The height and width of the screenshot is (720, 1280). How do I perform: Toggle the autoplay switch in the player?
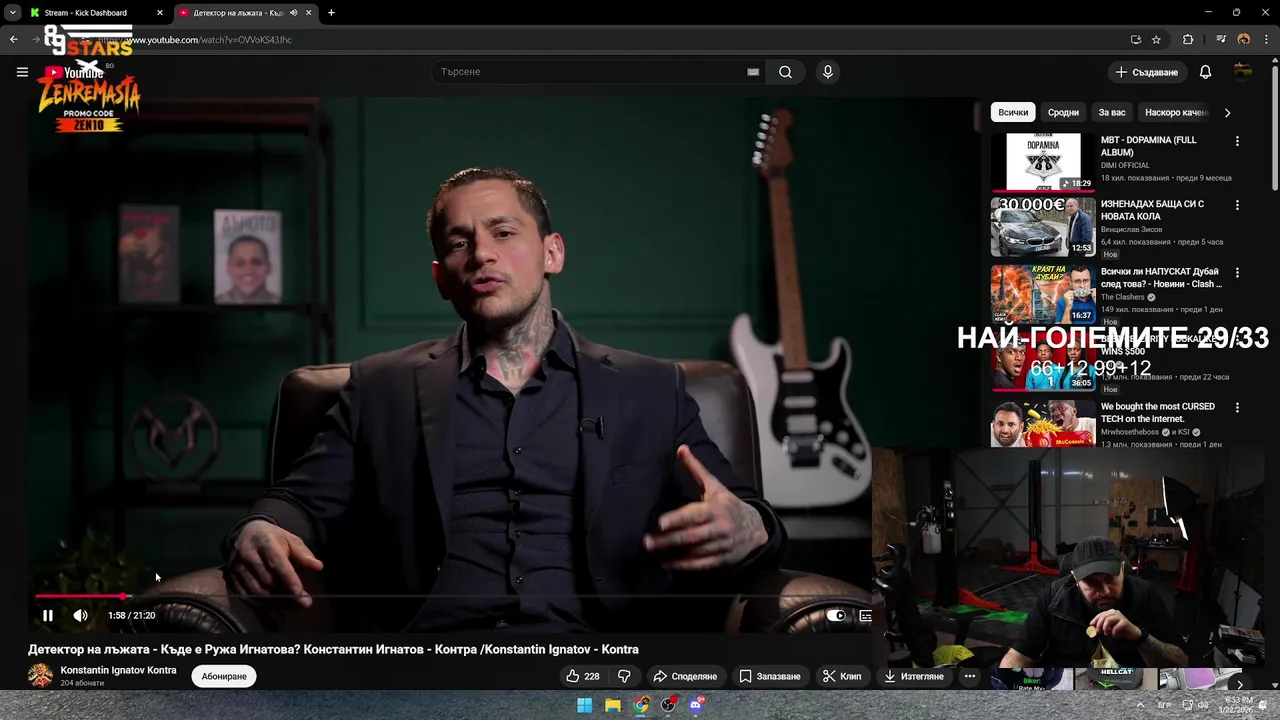(x=835, y=616)
